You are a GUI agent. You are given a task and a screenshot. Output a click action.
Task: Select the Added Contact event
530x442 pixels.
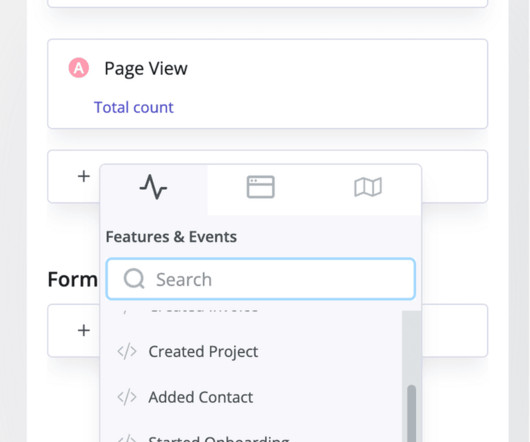coord(201,397)
